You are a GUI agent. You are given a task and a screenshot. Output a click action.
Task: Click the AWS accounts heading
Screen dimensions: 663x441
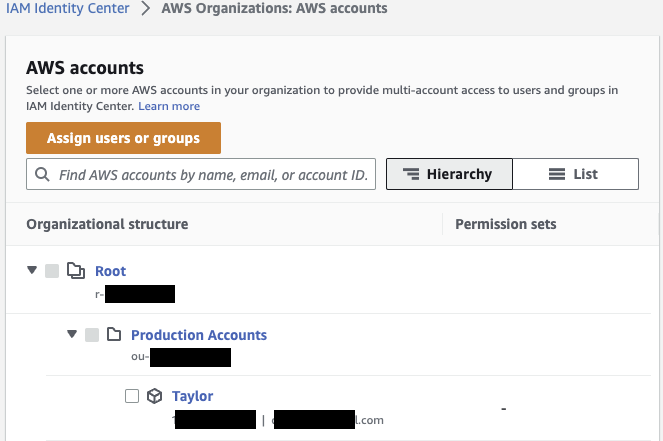click(x=85, y=68)
